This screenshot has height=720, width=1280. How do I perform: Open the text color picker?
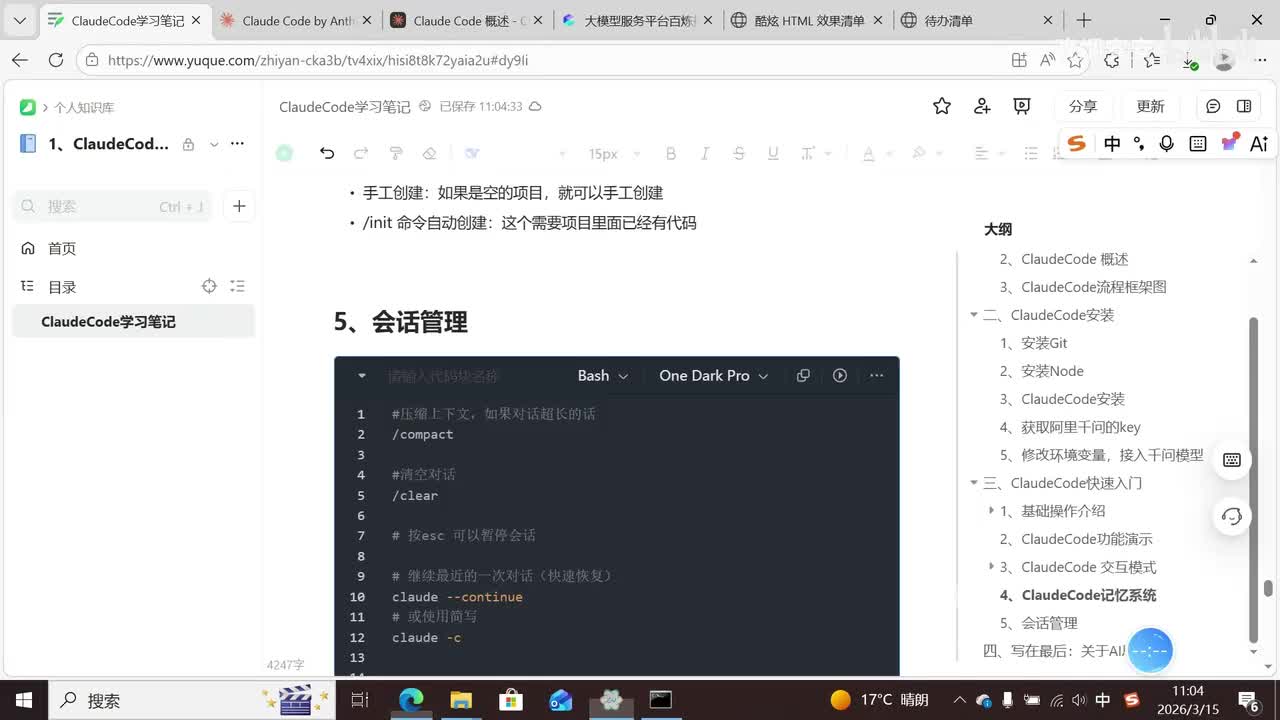(x=868, y=153)
